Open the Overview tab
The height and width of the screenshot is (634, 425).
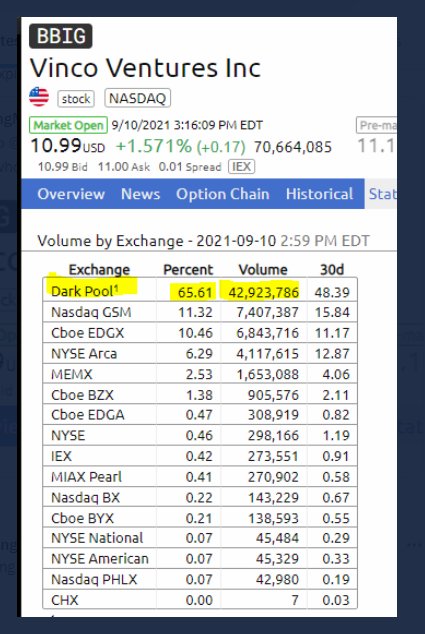pos(71,194)
